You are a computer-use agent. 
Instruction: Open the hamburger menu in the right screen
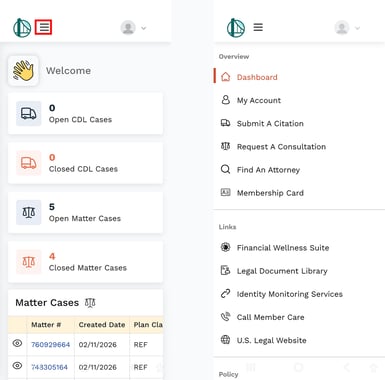258,27
